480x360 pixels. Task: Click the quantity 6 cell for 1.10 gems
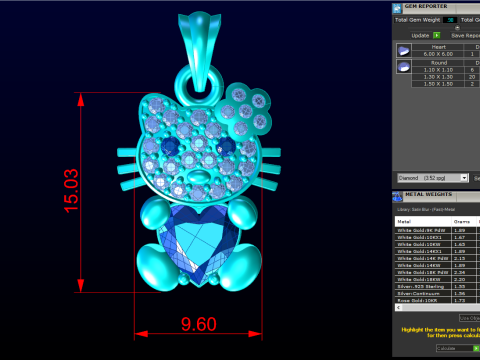tap(472, 70)
